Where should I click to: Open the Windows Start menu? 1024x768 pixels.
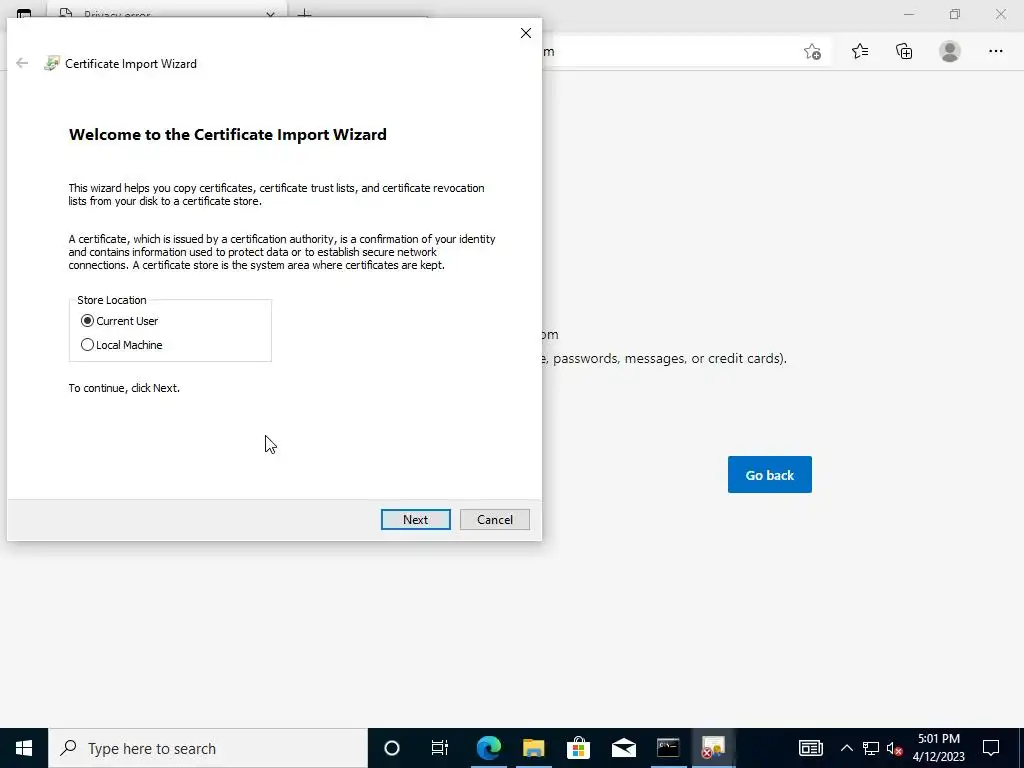click(24, 748)
